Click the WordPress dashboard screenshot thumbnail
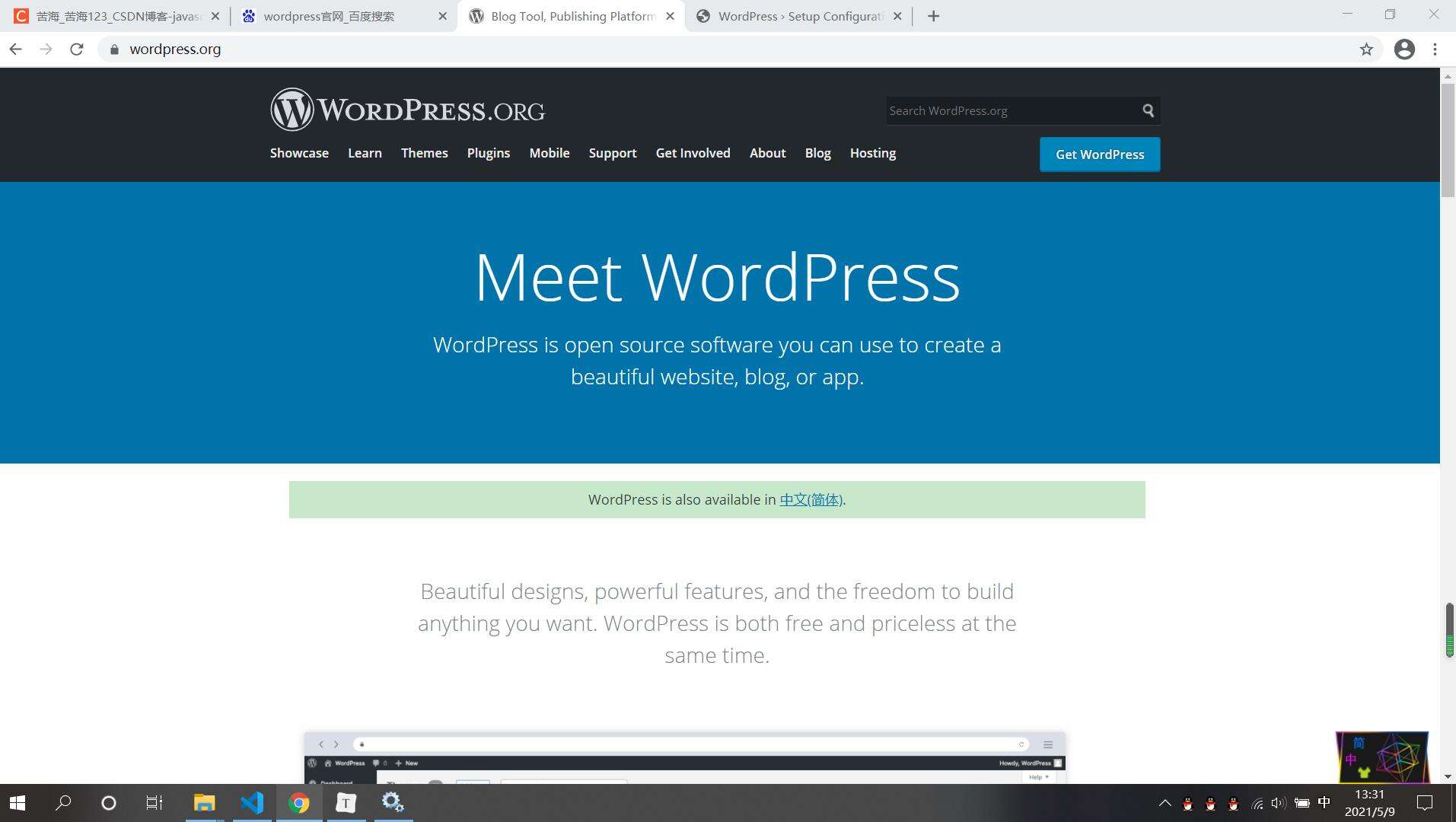This screenshot has height=822, width=1456. (x=684, y=758)
